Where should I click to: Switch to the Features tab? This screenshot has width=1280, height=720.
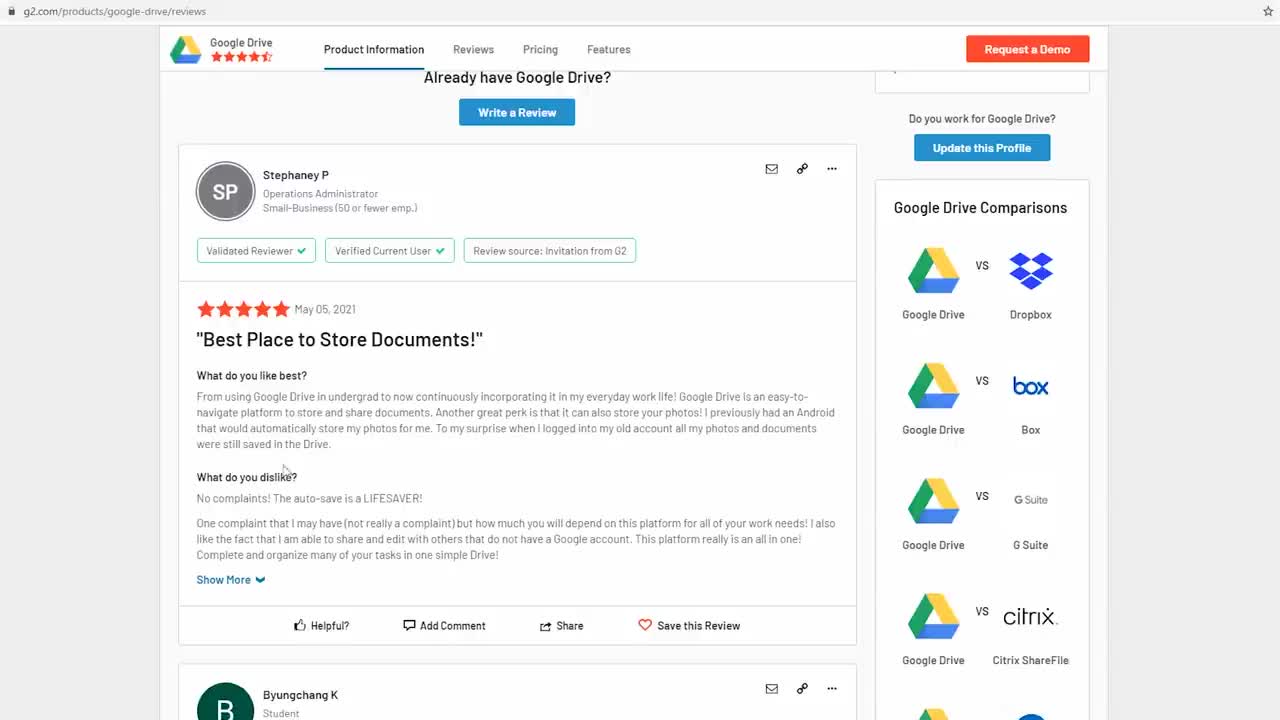[609, 49]
